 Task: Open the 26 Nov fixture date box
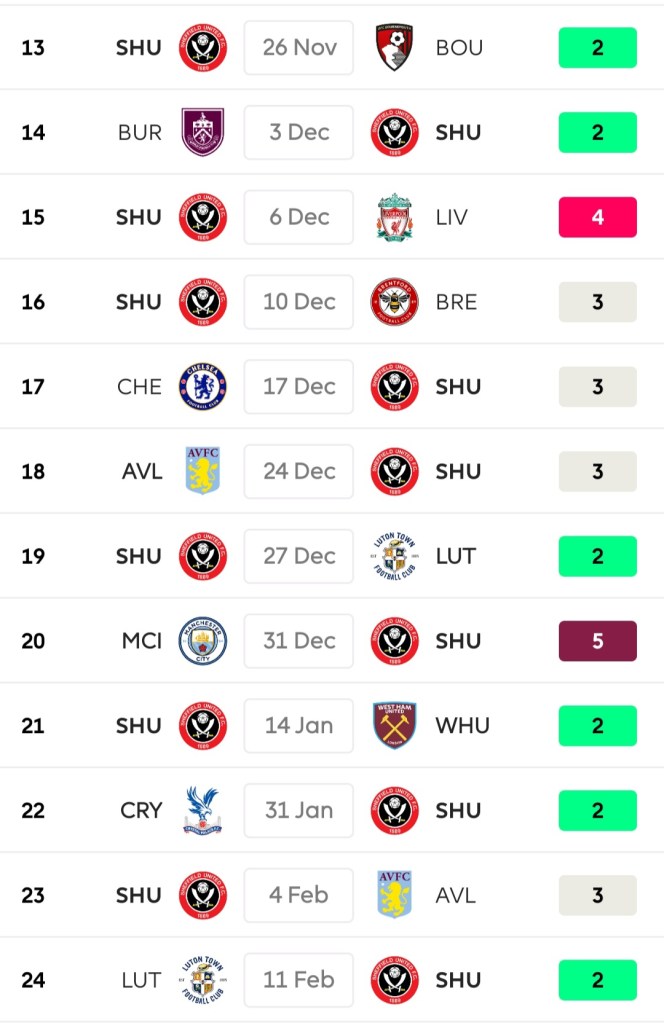pos(299,48)
